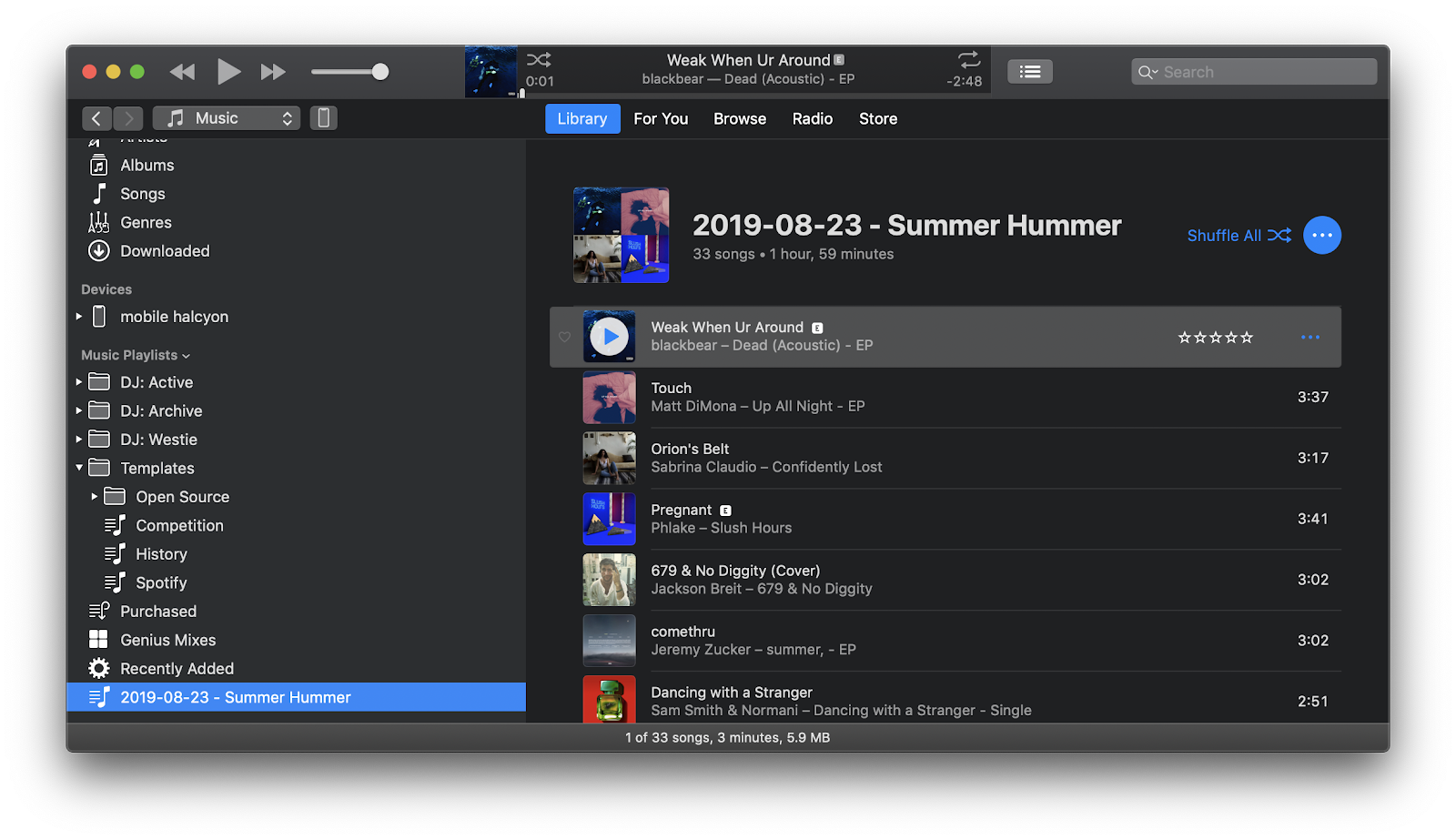Viewport: 1456px width, 840px height.
Task: Click the playback progress bar scrubber
Action: (x=521, y=94)
